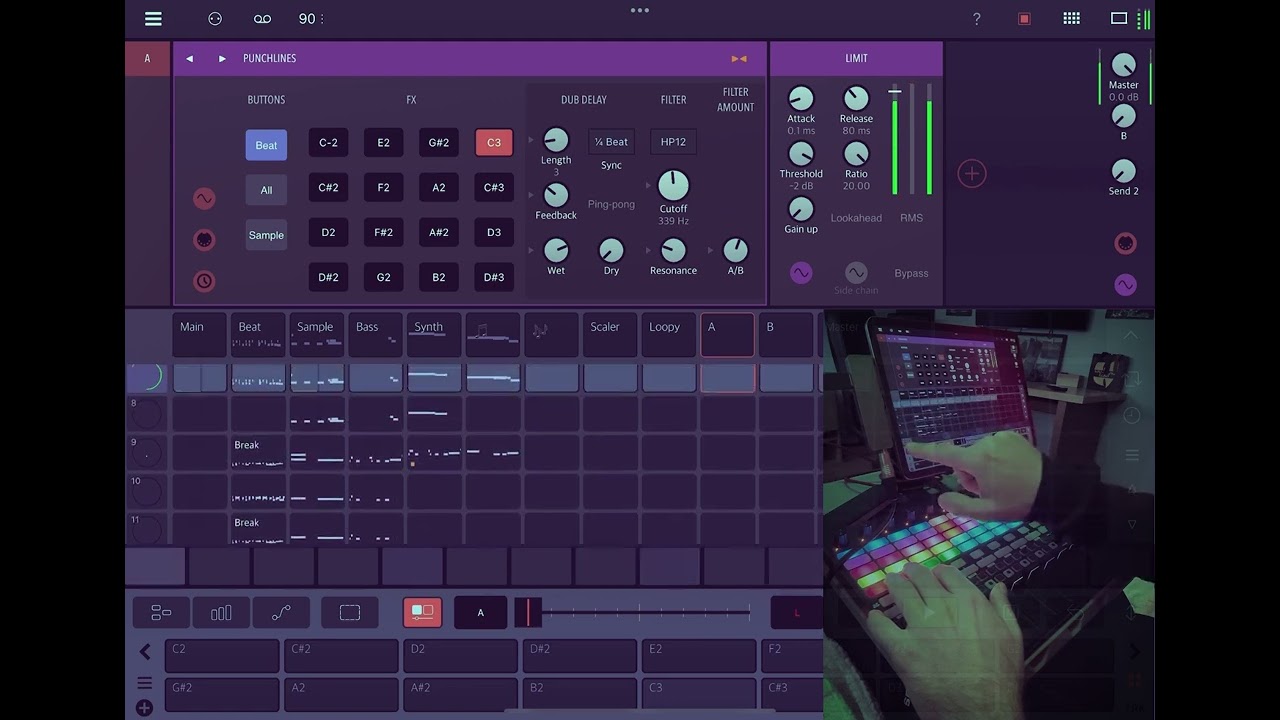Open the tempo 90 options

(311, 19)
